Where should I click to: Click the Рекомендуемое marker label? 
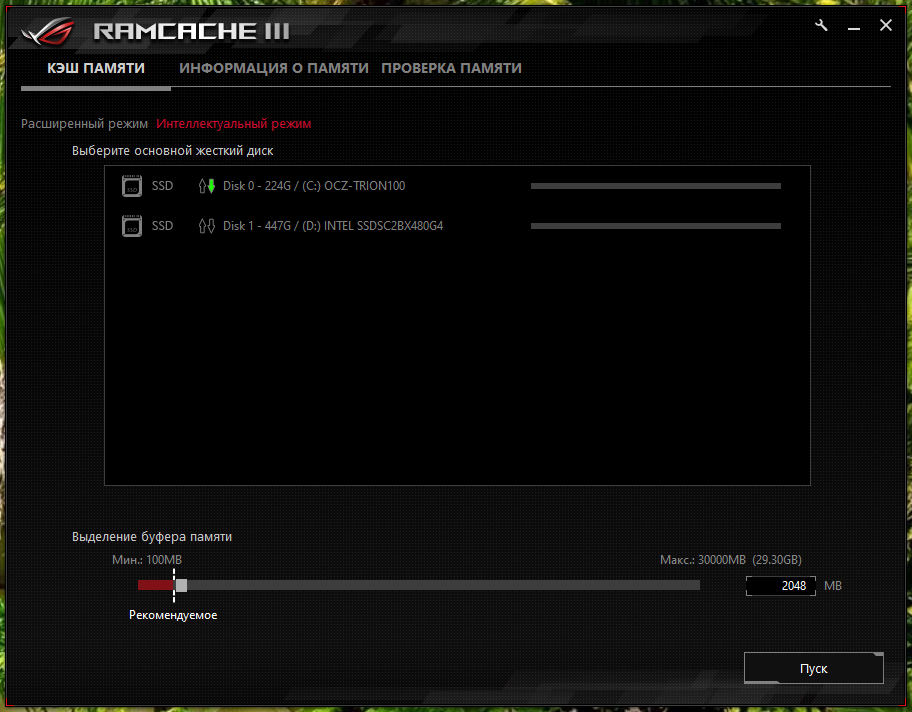[173, 615]
